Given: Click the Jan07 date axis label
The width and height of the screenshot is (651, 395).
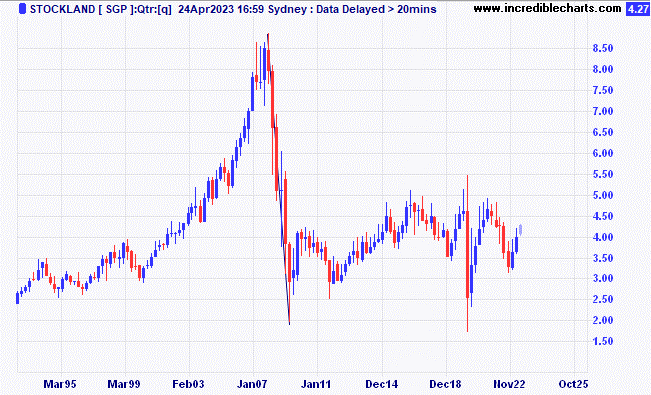Looking at the screenshot, I should pos(252,384).
